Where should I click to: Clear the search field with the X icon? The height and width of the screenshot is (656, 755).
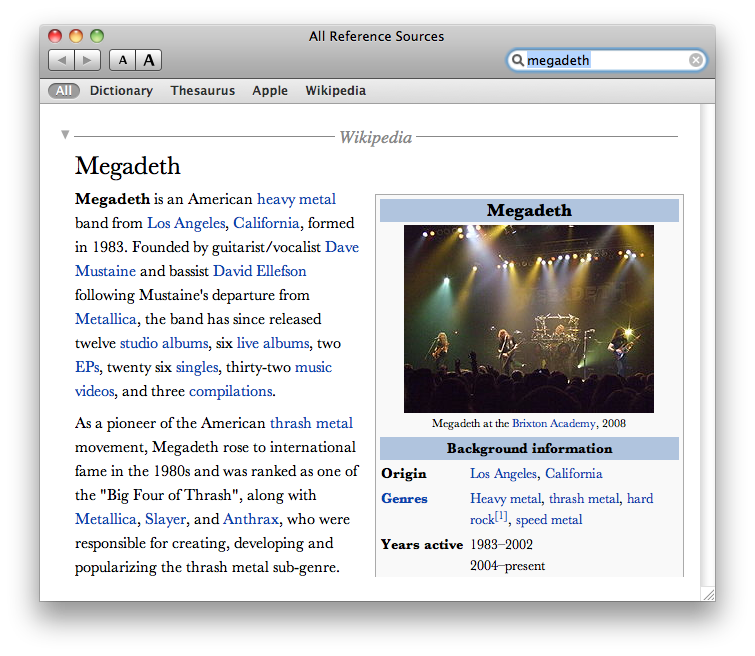[x=695, y=60]
